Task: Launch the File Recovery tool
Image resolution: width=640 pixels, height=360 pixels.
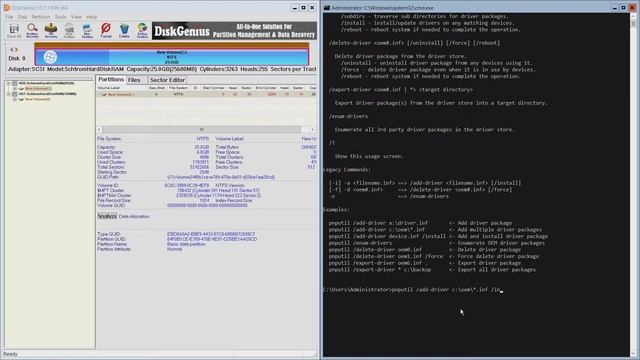Action: tap(51, 31)
